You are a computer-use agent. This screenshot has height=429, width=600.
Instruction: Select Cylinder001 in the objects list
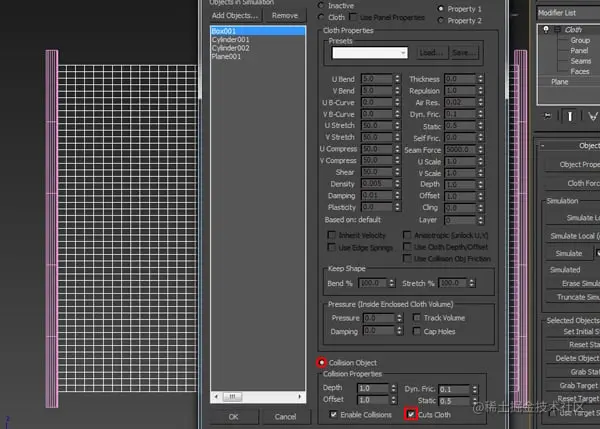click(x=230, y=40)
